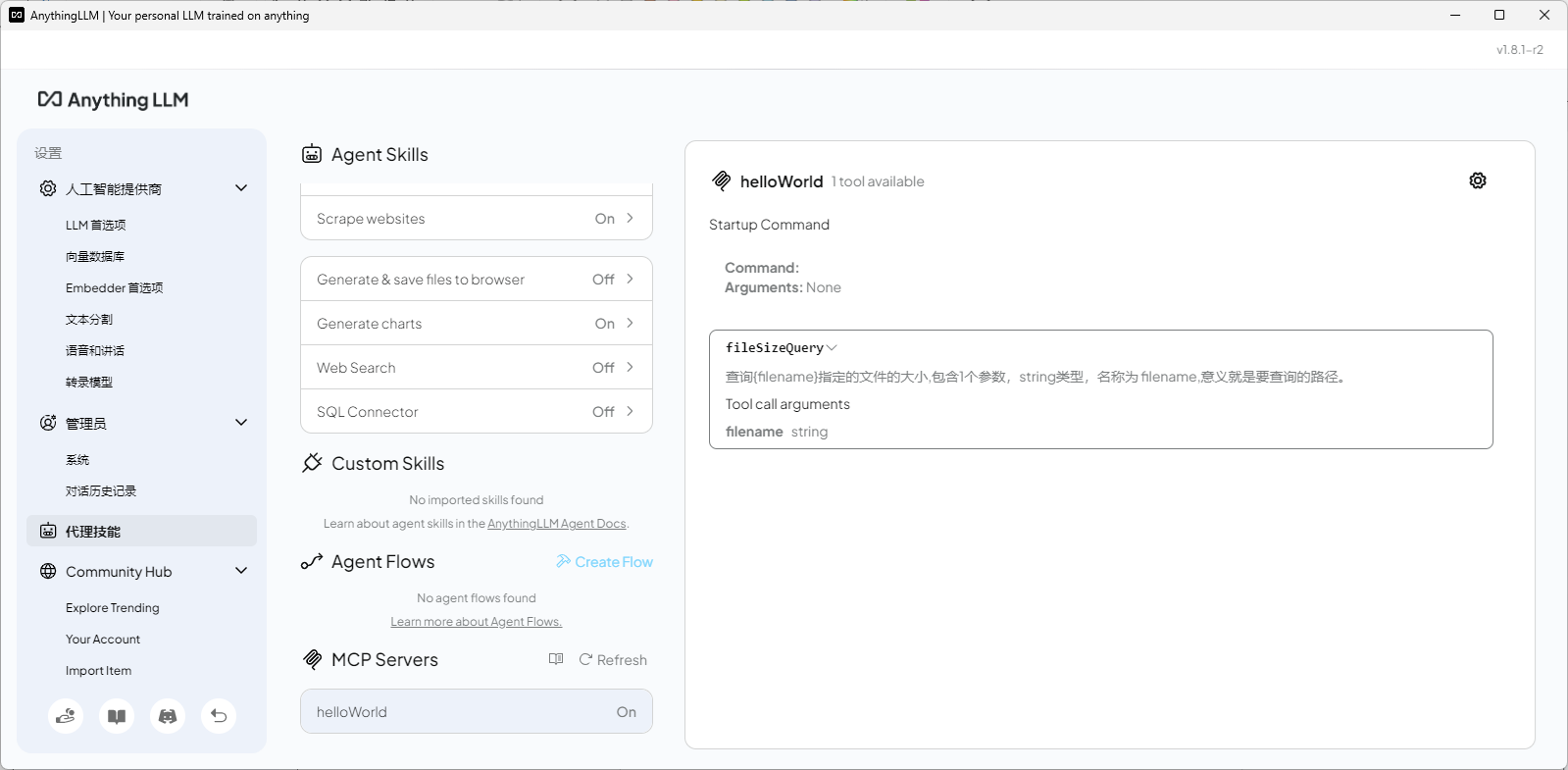This screenshot has height=770, width=1568.
Task: Open 语音和讲话 settings
Action: coord(95,351)
